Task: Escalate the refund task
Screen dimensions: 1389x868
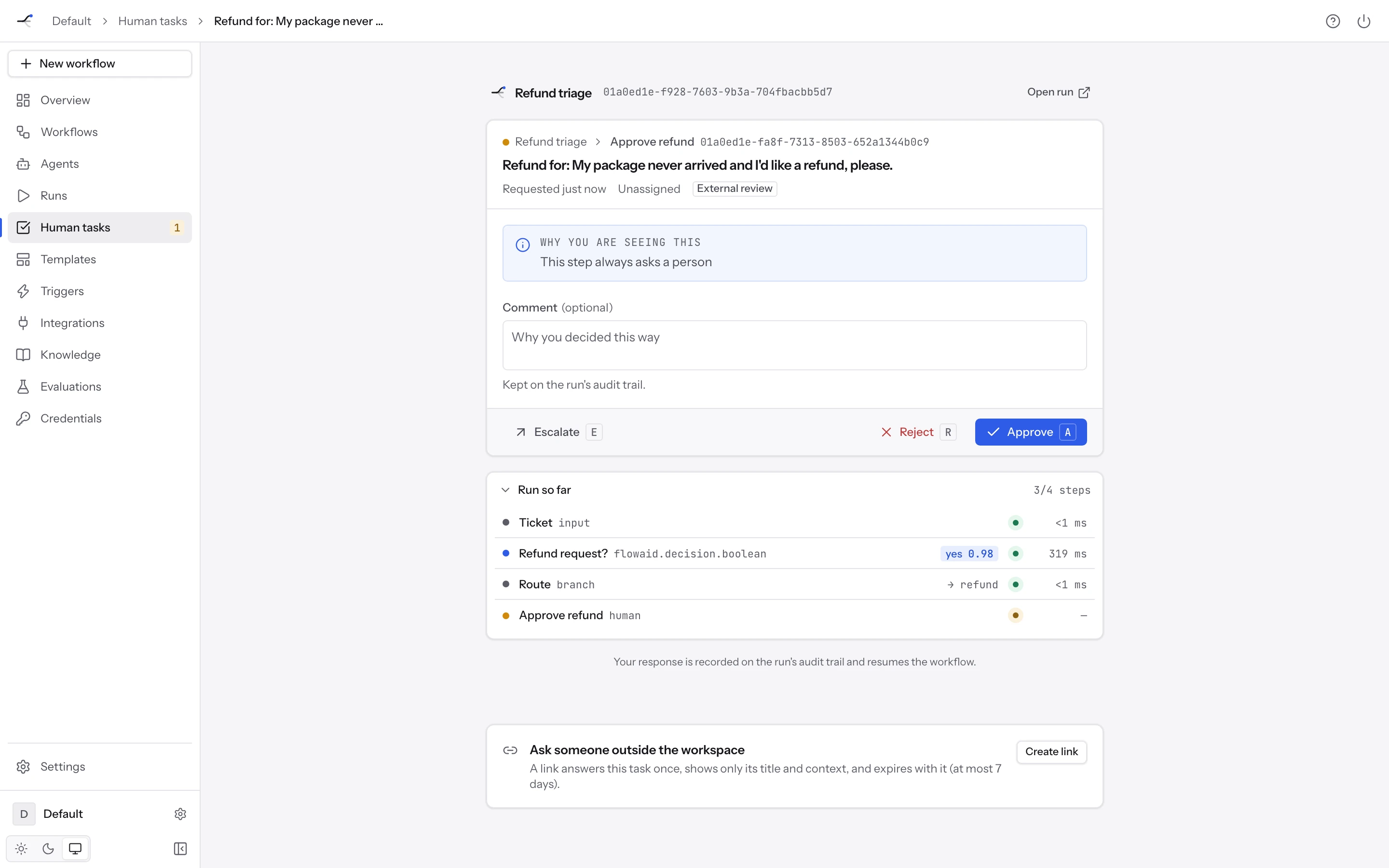Action: [x=558, y=432]
